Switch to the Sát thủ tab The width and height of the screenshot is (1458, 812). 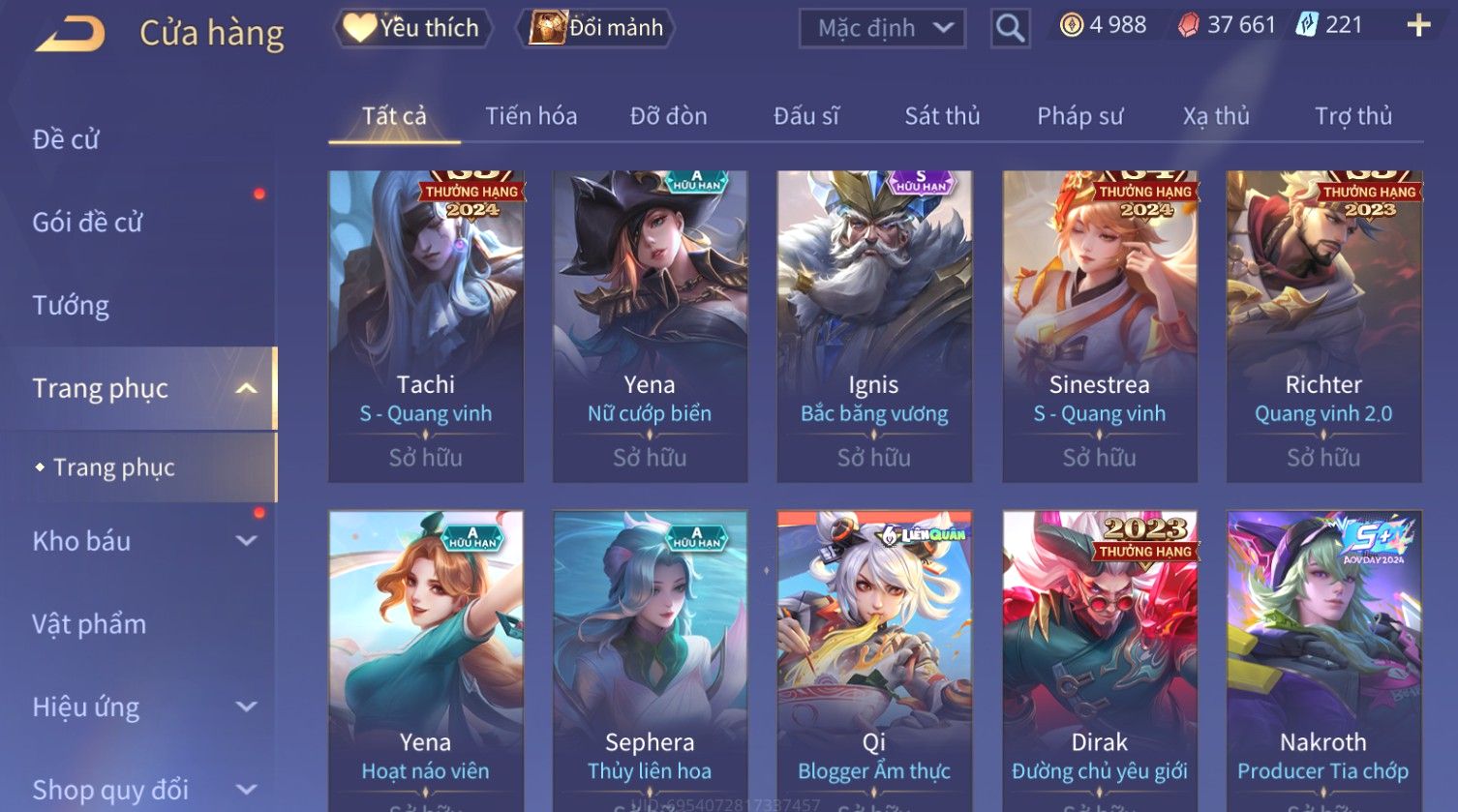pos(942,116)
